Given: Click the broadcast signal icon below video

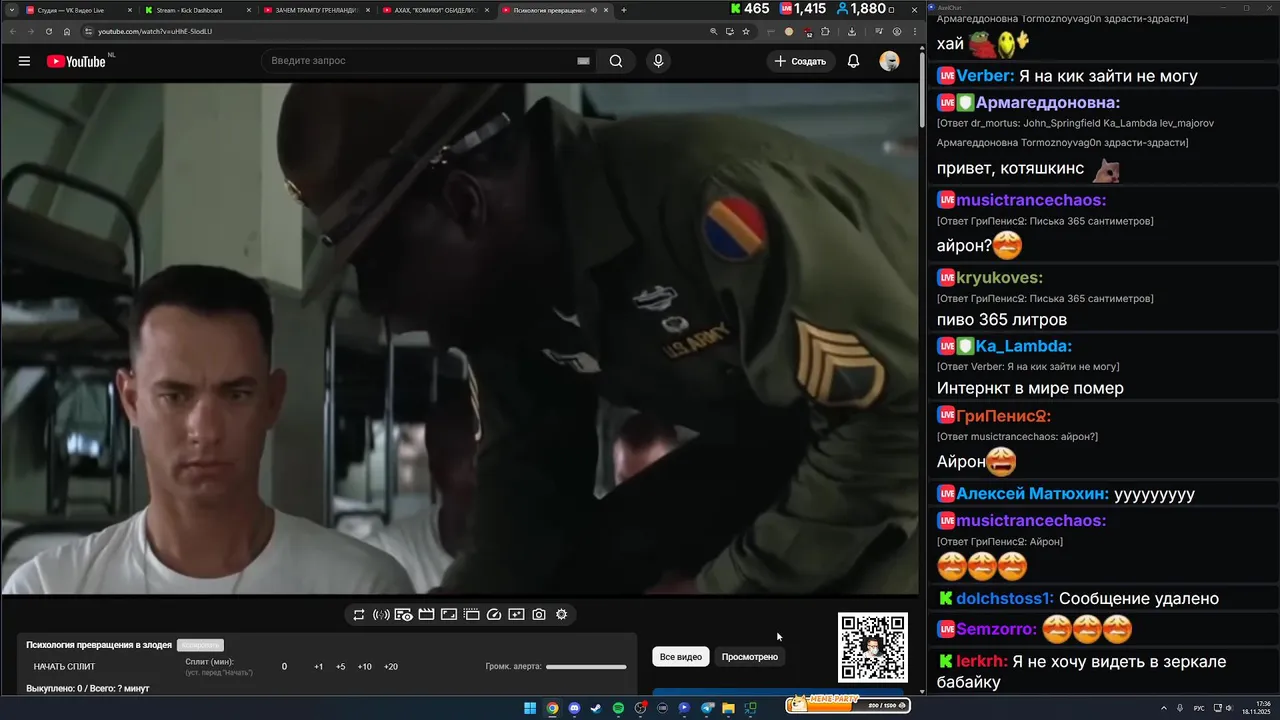Looking at the screenshot, I should point(381,615).
